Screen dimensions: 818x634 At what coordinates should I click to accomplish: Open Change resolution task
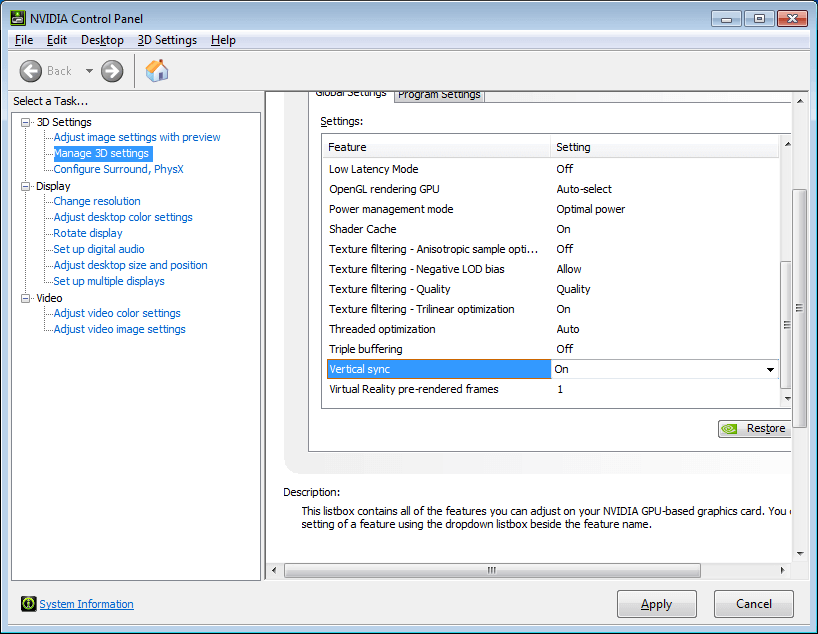(97, 201)
